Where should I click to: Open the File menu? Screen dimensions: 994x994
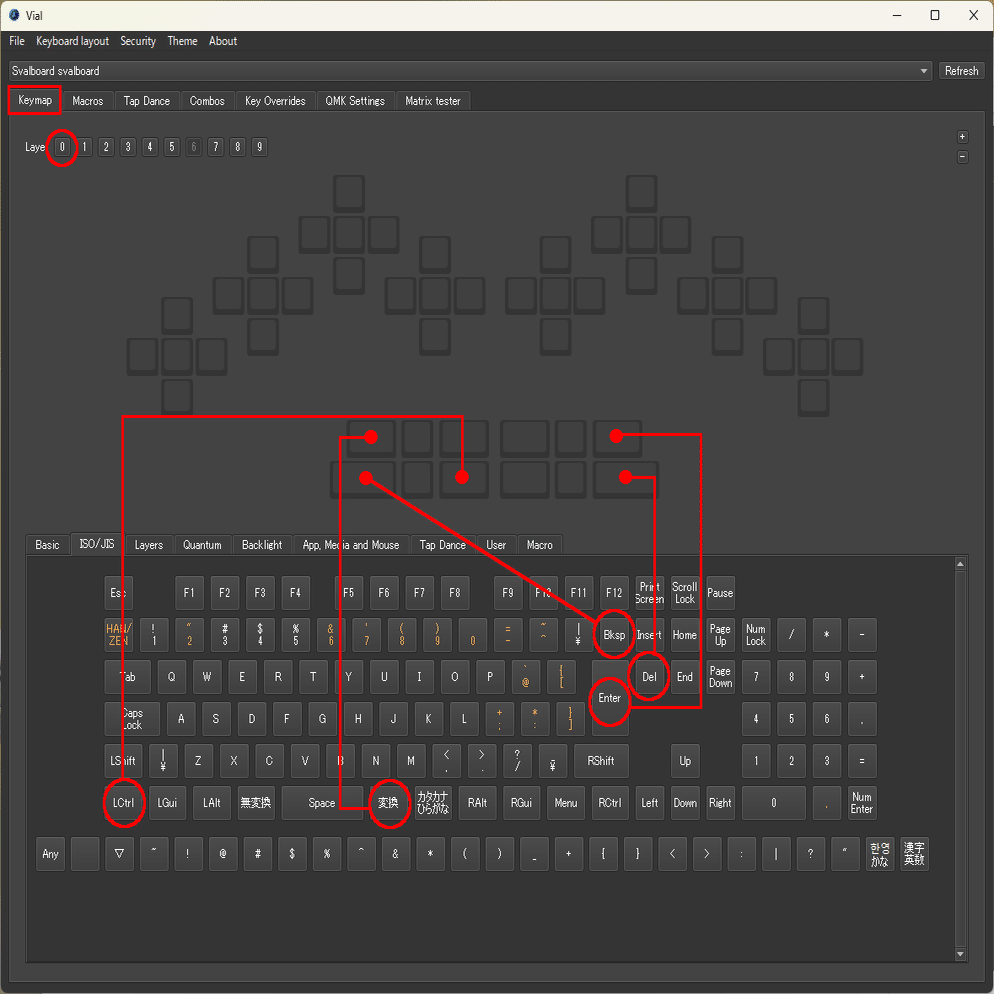tap(16, 41)
